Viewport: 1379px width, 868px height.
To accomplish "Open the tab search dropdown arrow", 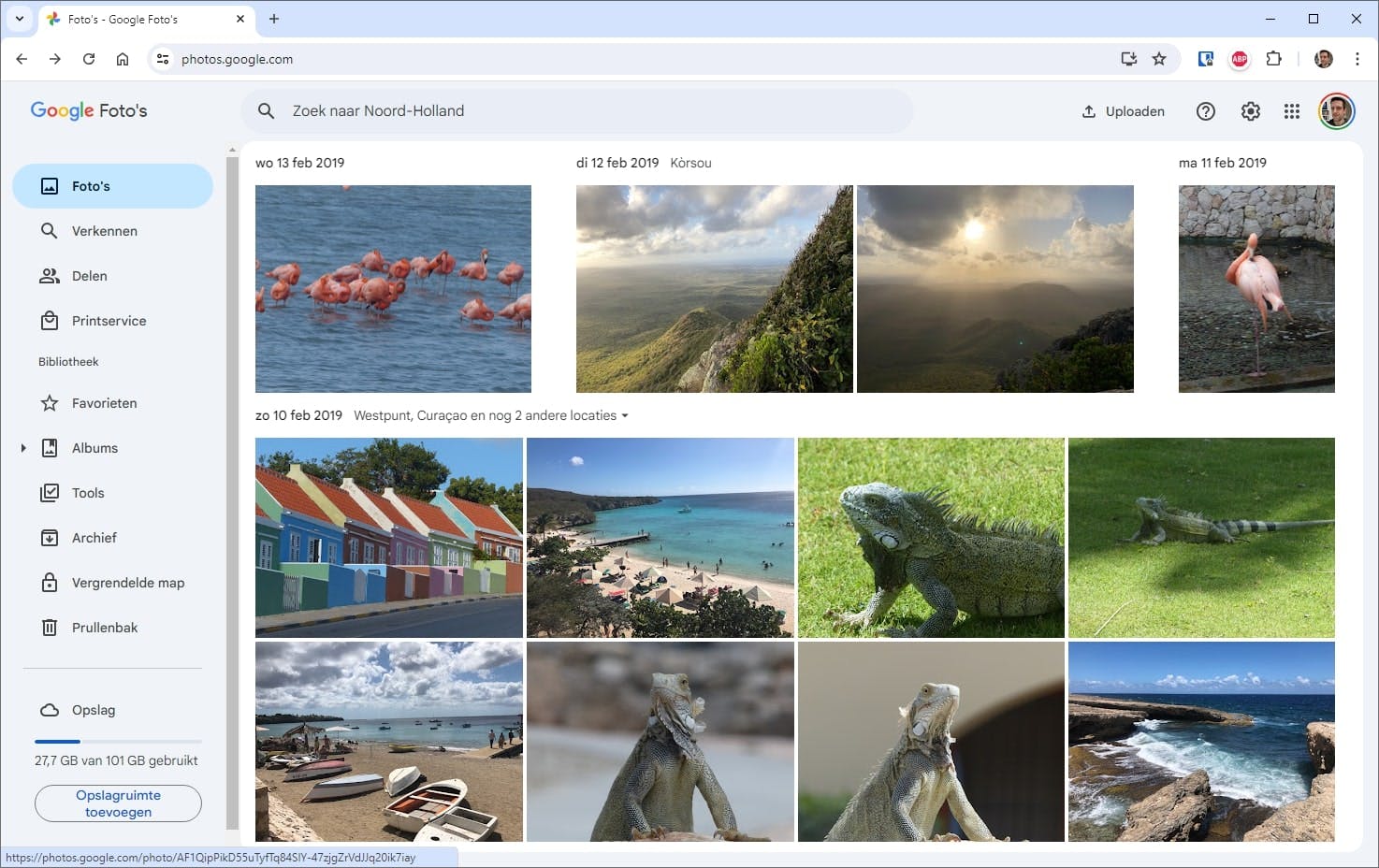I will [x=19, y=19].
